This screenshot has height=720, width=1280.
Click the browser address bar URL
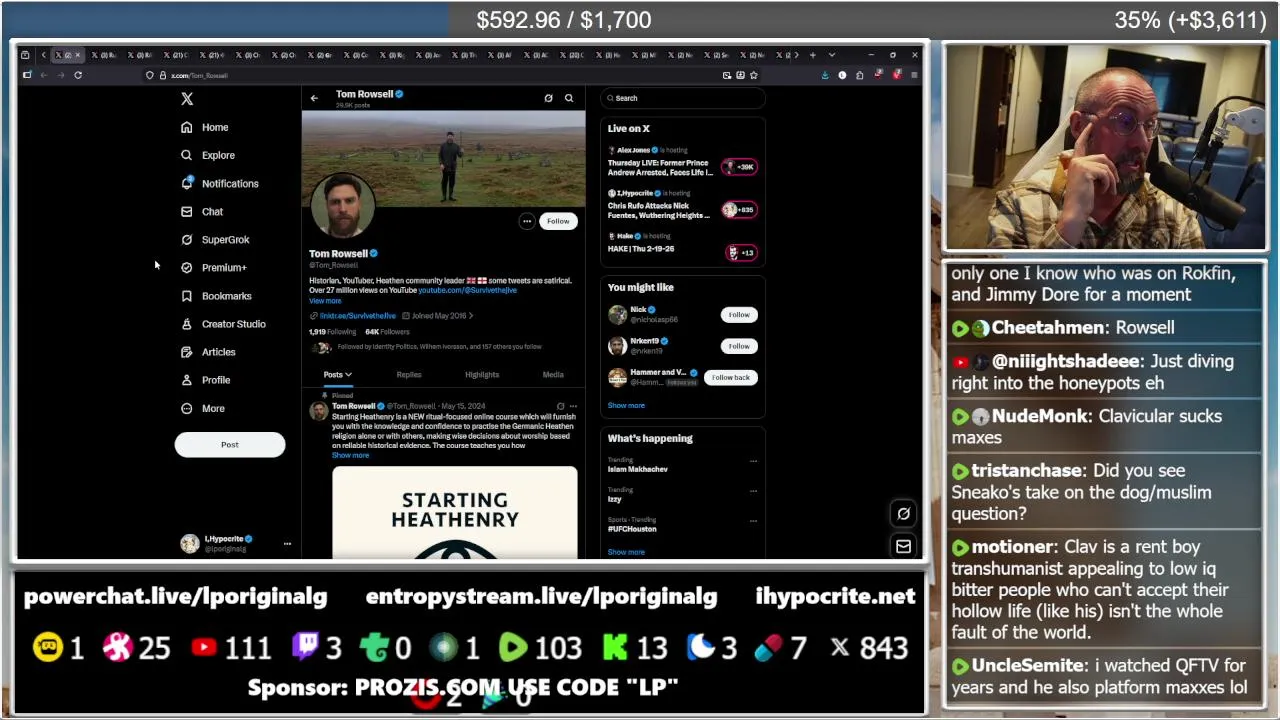click(x=200, y=75)
